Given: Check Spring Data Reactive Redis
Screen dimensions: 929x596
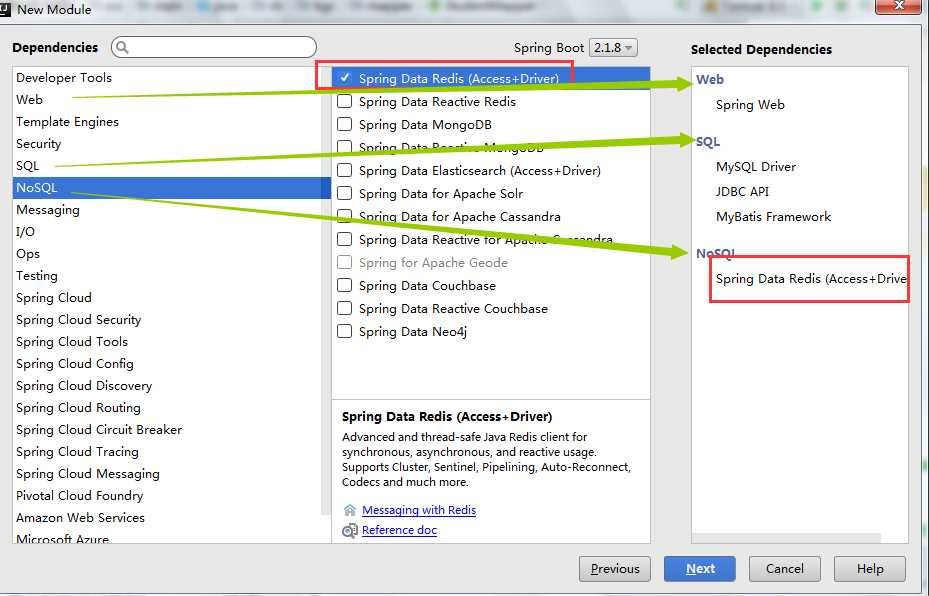Looking at the screenshot, I should tap(345, 101).
